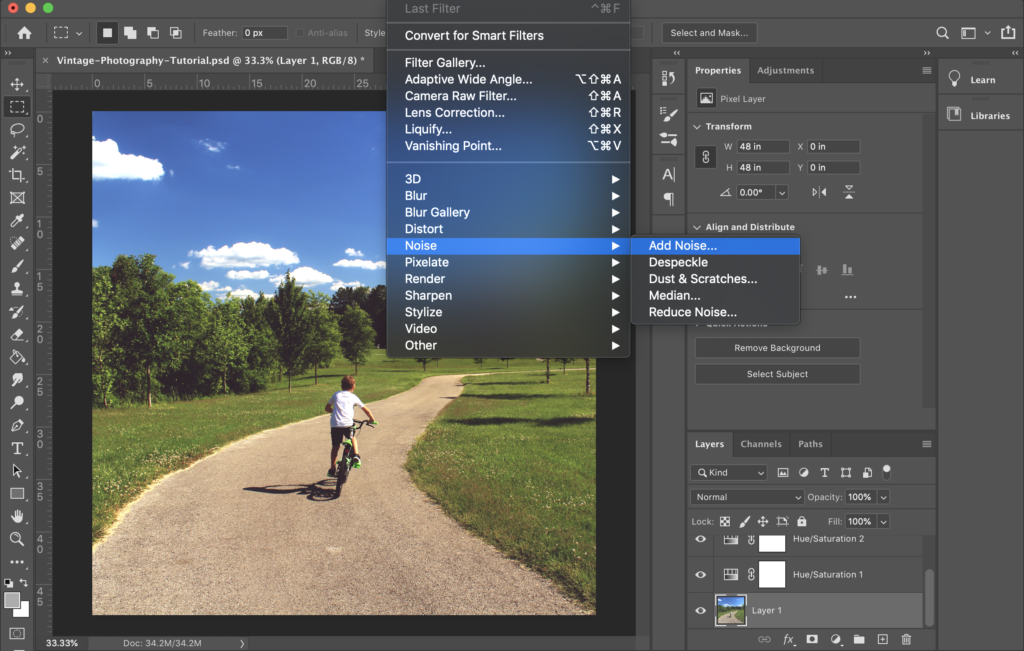Click the Select Subject button
Screen dimensions: 1024x651
pos(777,374)
